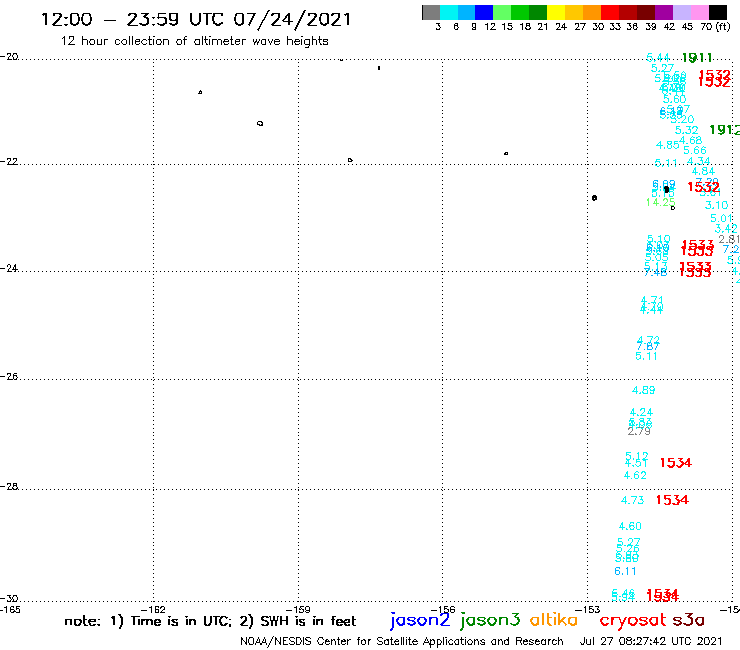Image resolution: width=740 pixels, height=650 pixels.
Task: Click the blue wave height value '6.11'
Action: pos(625,572)
